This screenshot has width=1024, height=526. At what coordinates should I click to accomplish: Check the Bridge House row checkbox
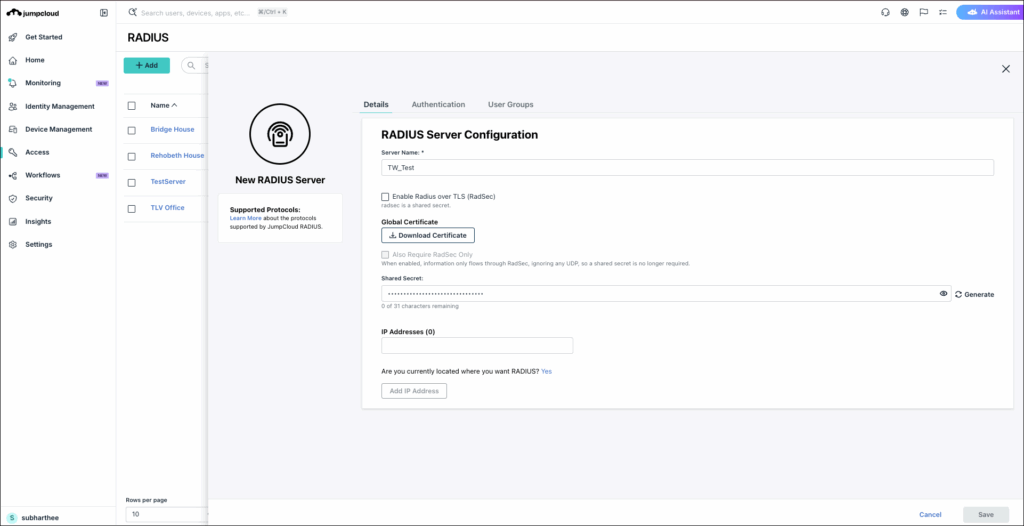(131, 130)
